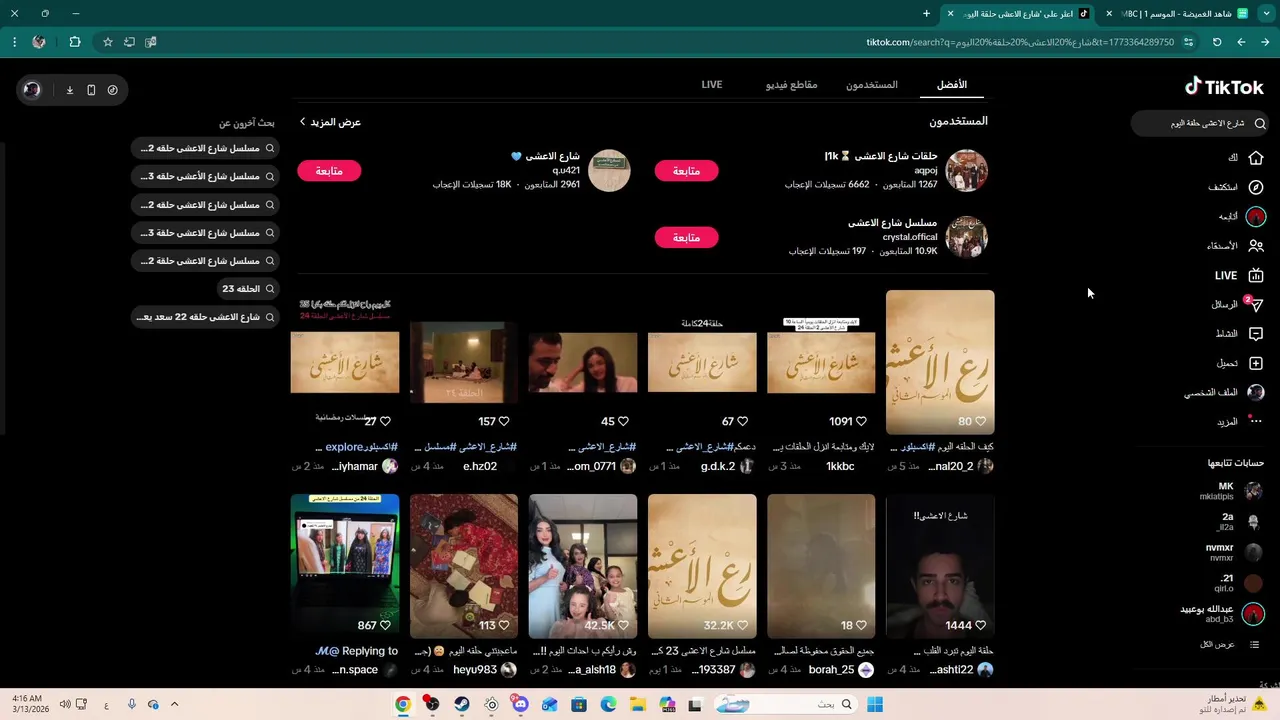Click the mobile app phone icon in the floating pill

(x=91, y=90)
